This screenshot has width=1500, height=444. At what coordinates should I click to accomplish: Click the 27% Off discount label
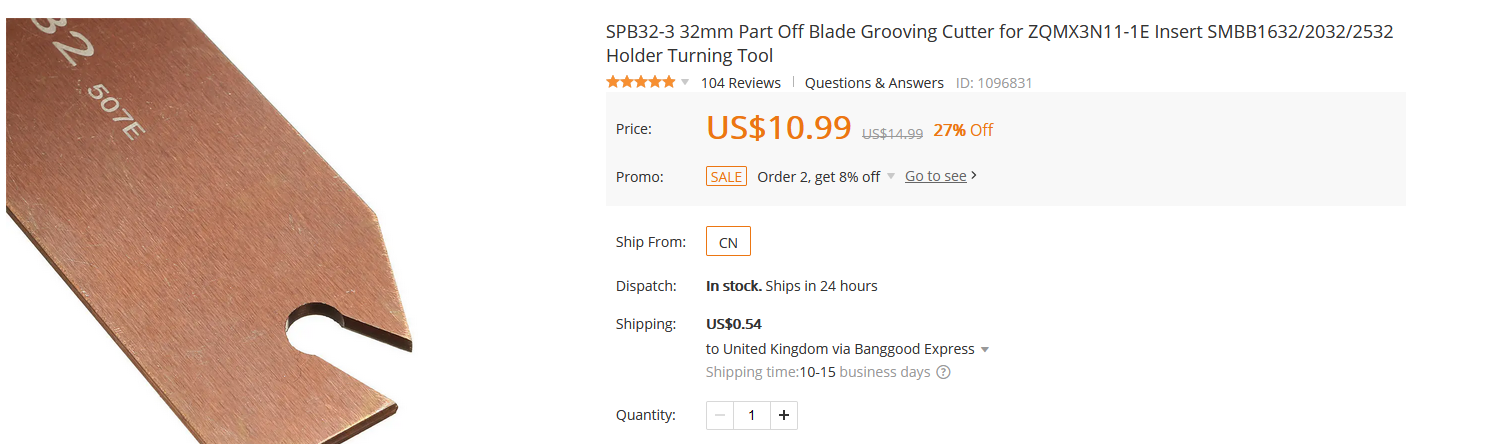(963, 130)
